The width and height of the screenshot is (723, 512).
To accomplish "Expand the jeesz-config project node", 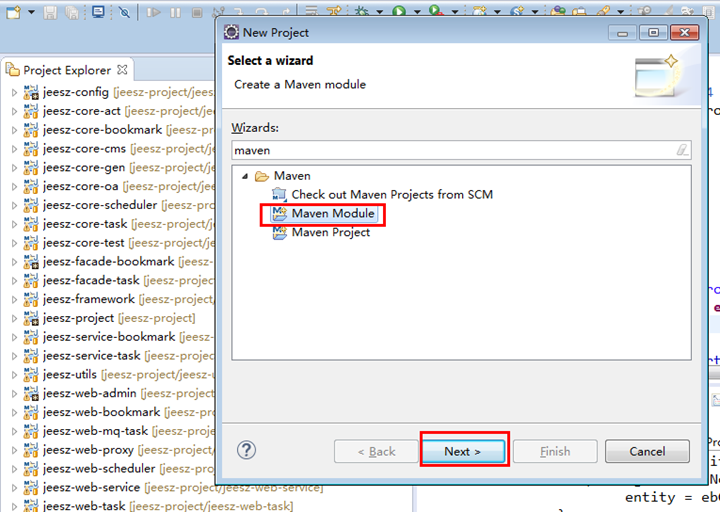I will click(14, 93).
